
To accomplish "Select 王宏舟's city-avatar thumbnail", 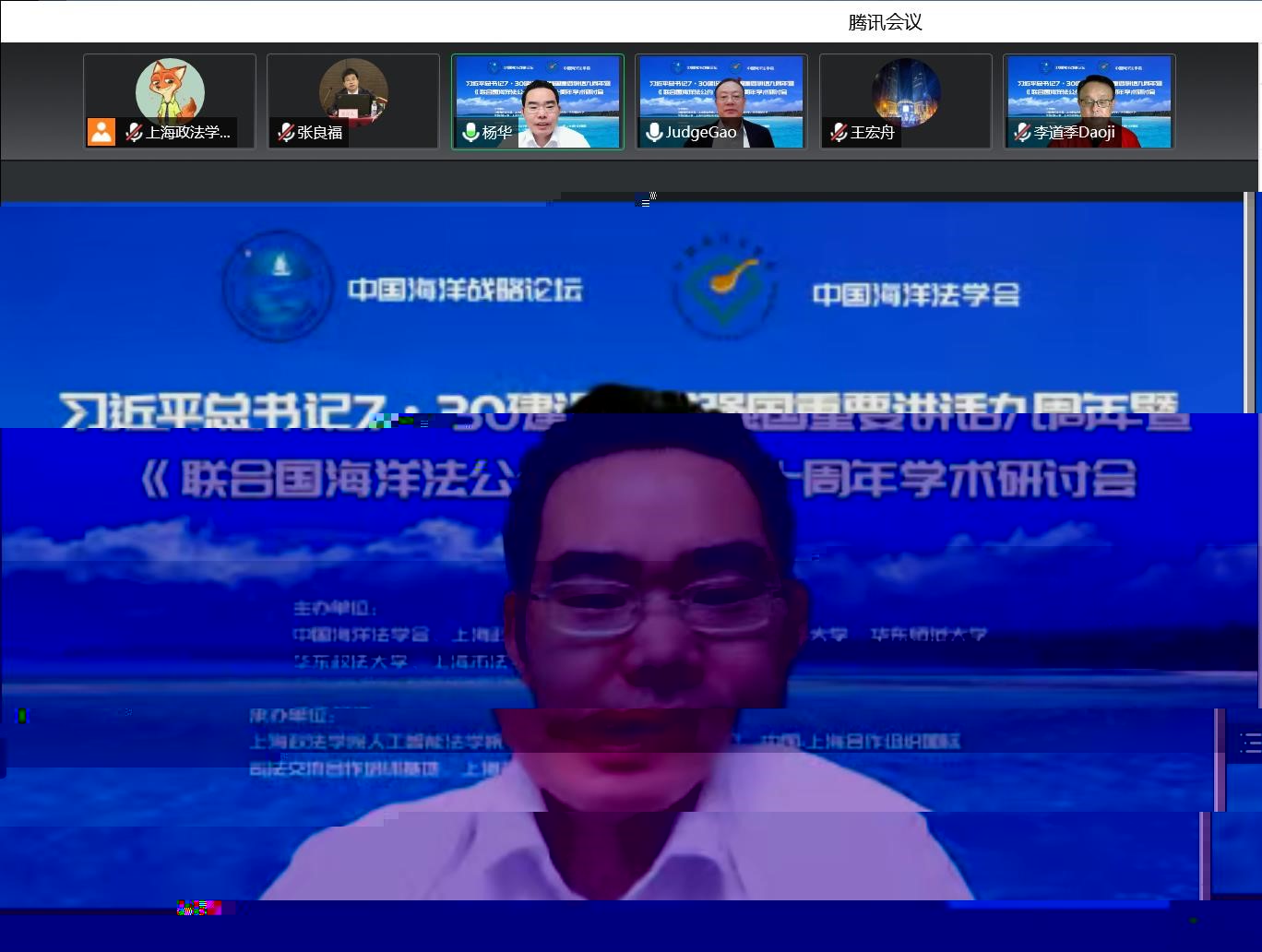I will pos(906,101).
